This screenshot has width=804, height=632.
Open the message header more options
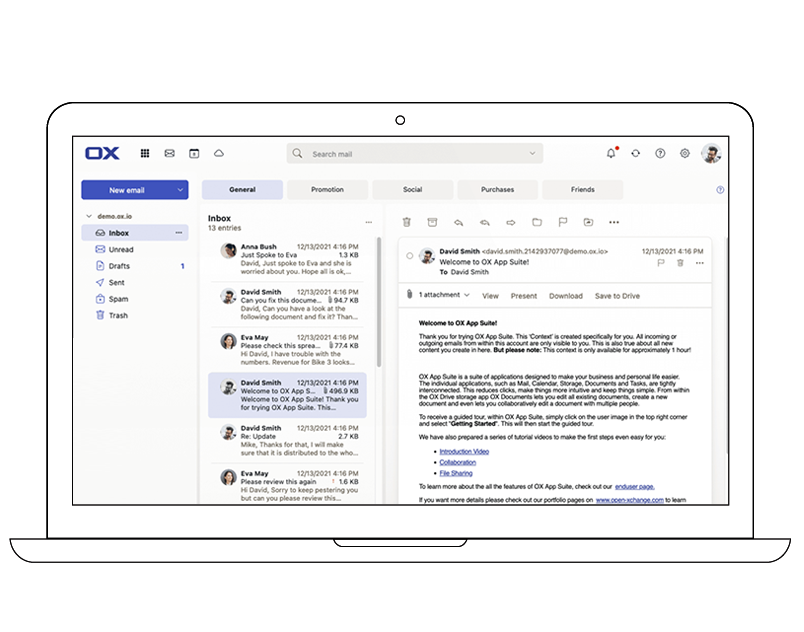pos(699,263)
